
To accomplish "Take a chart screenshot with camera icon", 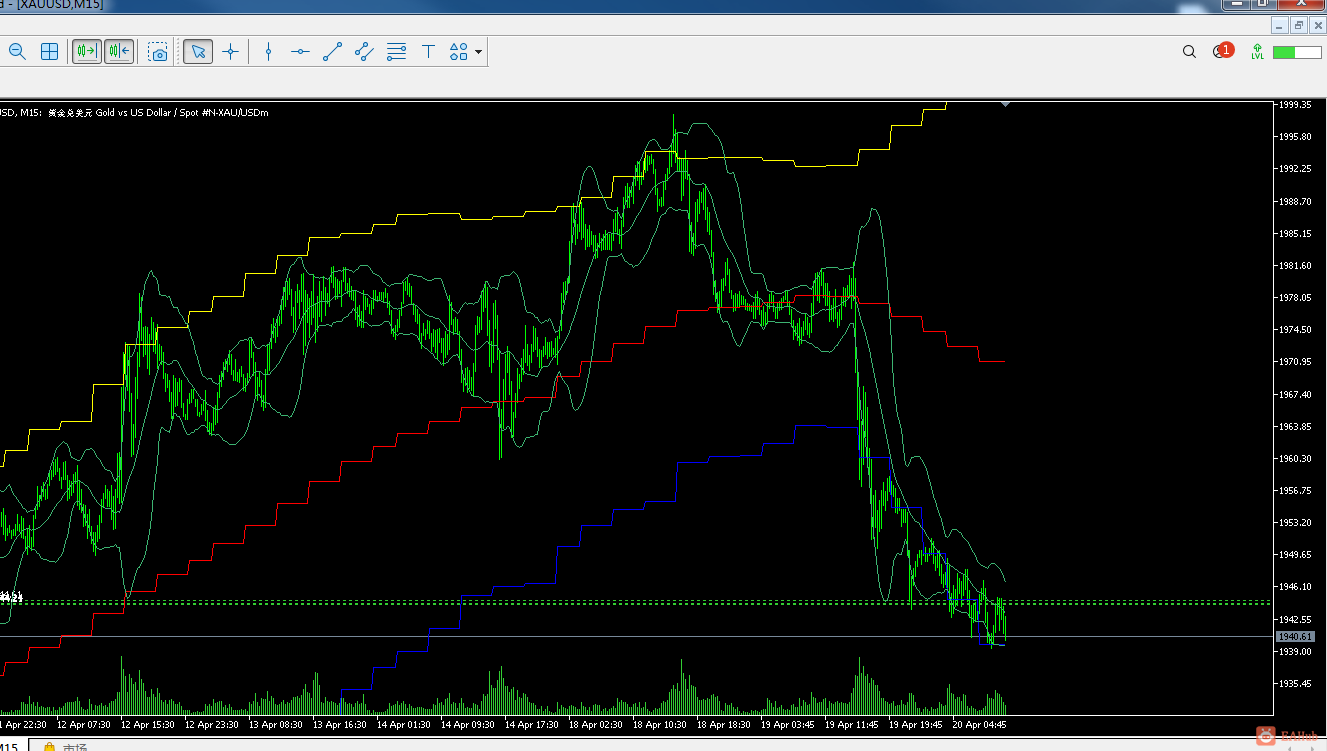I will [158, 52].
